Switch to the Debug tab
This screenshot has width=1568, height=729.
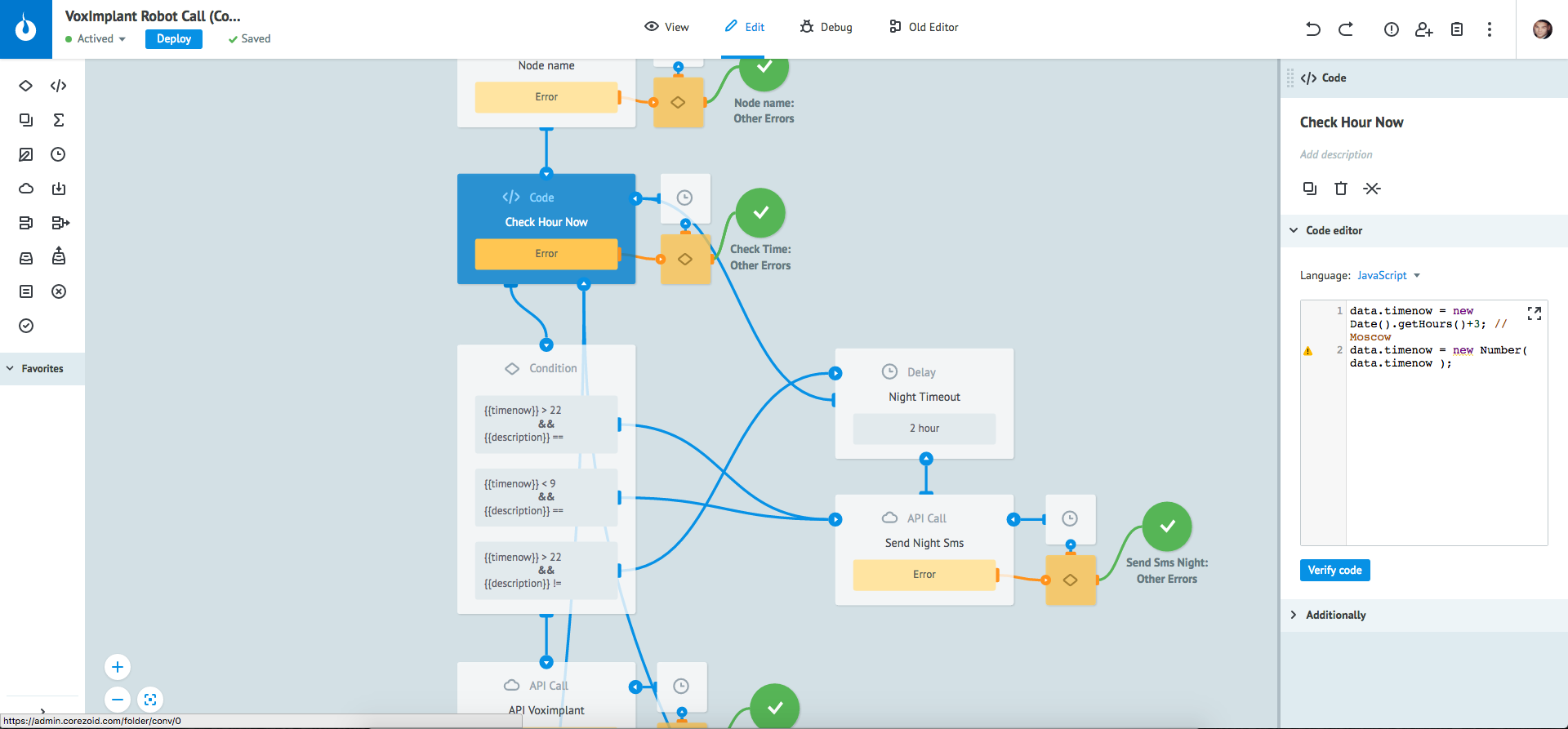(826, 27)
